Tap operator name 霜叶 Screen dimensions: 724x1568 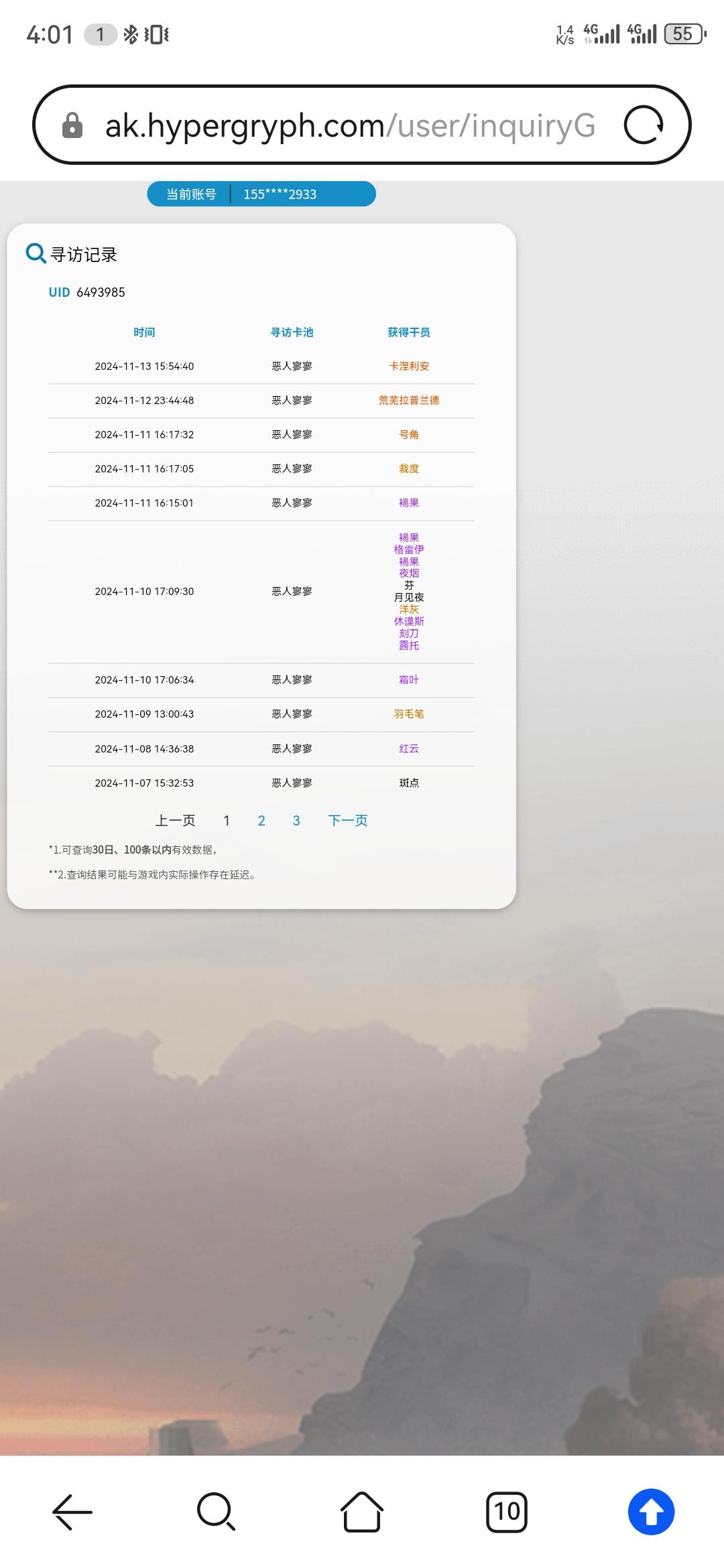409,679
